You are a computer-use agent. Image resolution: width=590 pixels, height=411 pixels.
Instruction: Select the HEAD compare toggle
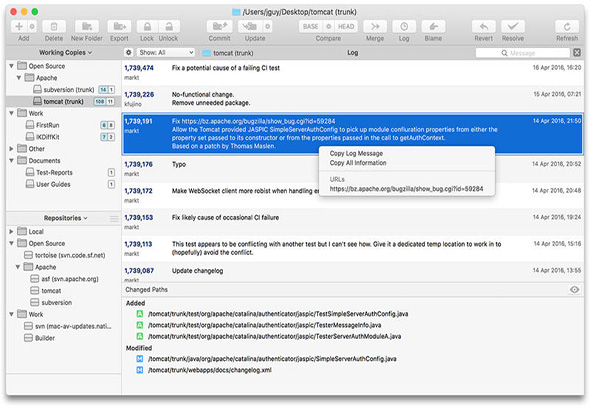pos(346,26)
